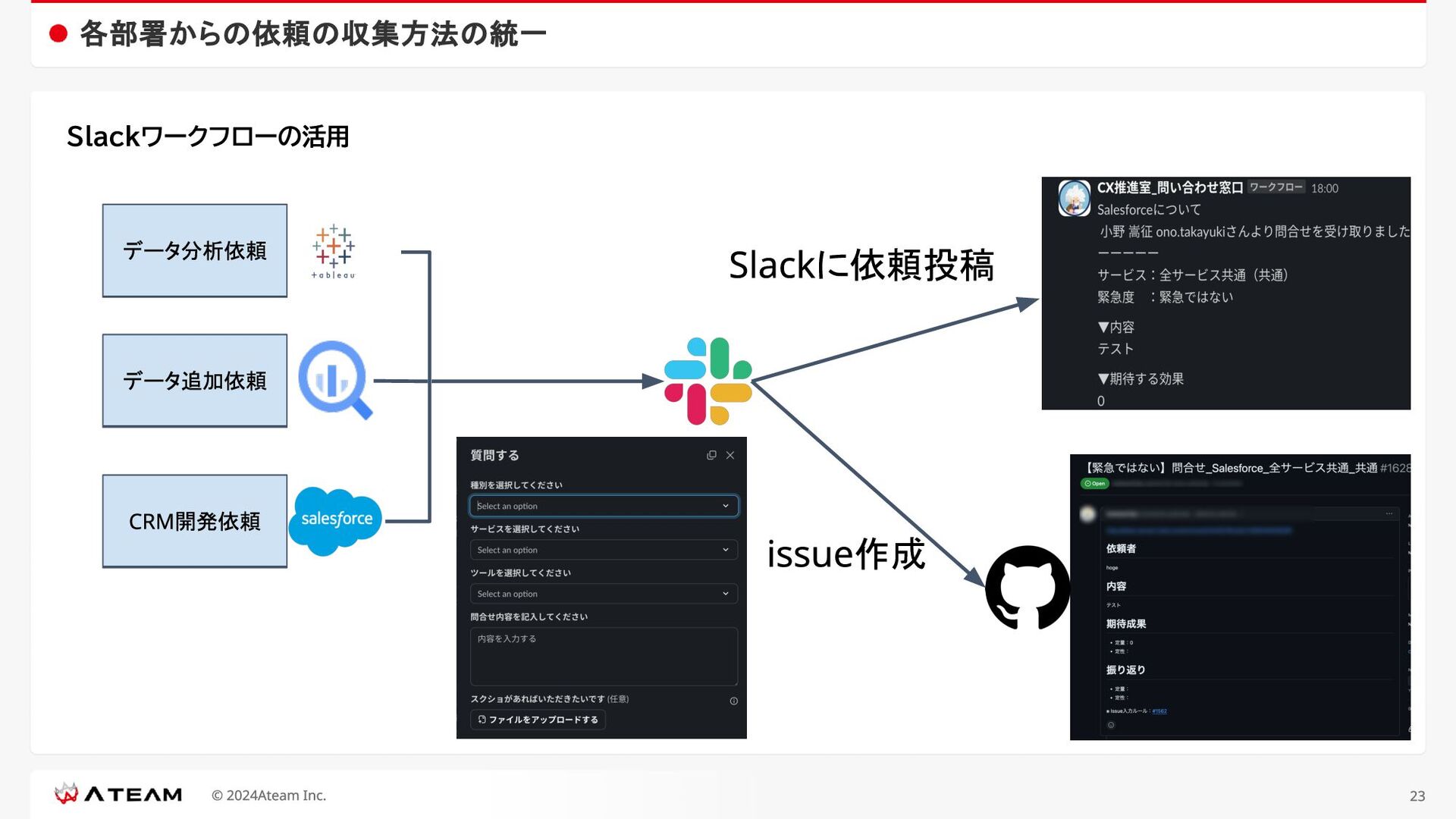Image resolution: width=1456 pixels, height=819 pixels.
Task: Click the Tableau logo icon
Action: [x=333, y=252]
